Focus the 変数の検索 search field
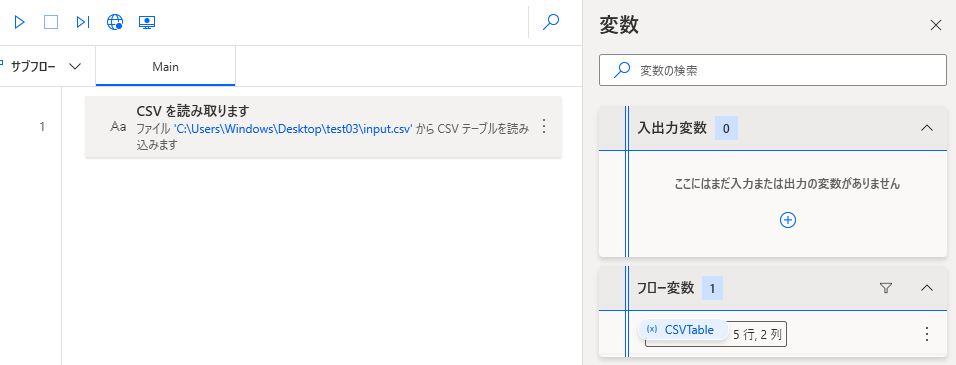Image resolution: width=956 pixels, height=365 pixels. (x=772, y=70)
